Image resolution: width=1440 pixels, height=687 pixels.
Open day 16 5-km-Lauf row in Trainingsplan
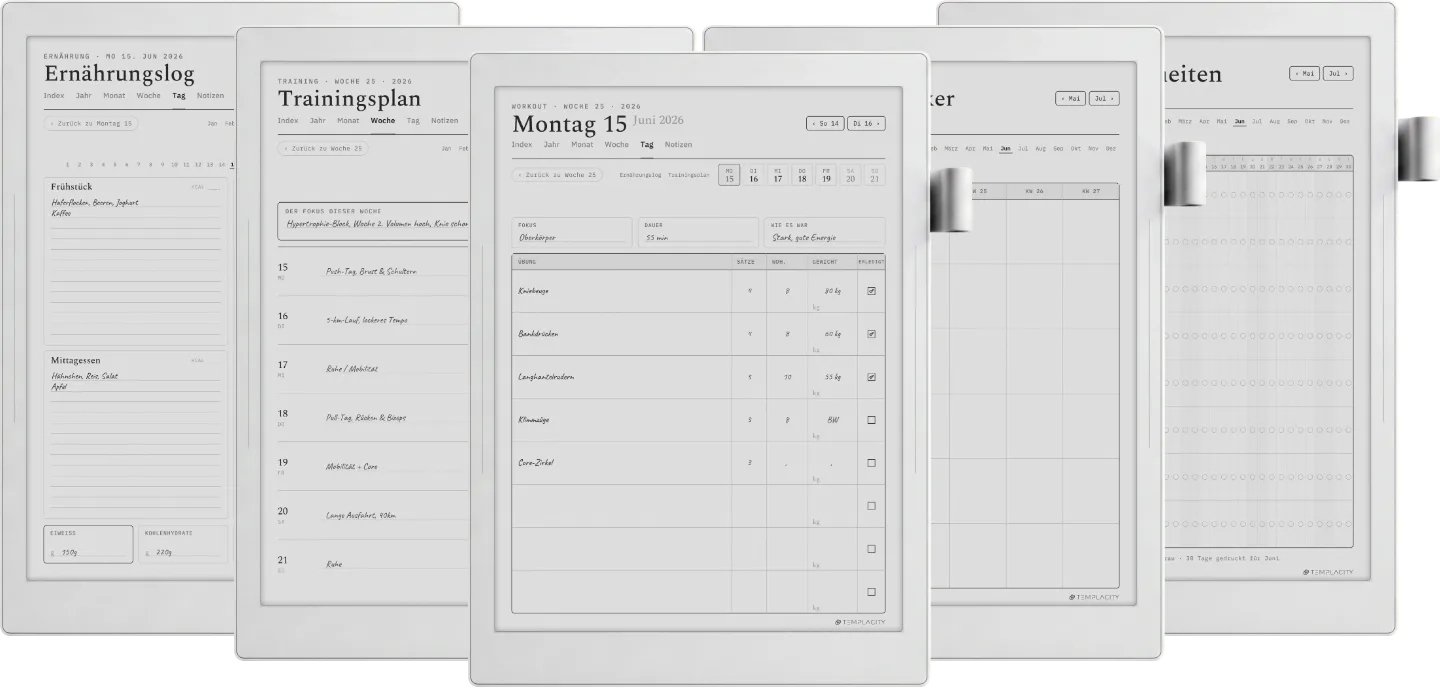pos(373,320)
